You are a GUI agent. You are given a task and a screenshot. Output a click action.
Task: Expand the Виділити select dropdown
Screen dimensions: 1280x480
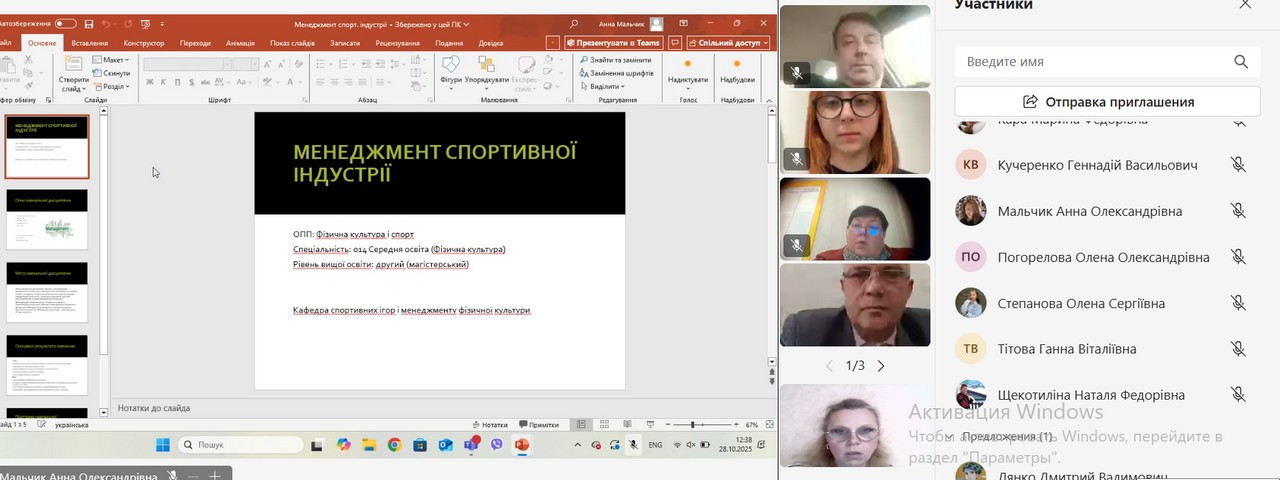click(606, 86)
